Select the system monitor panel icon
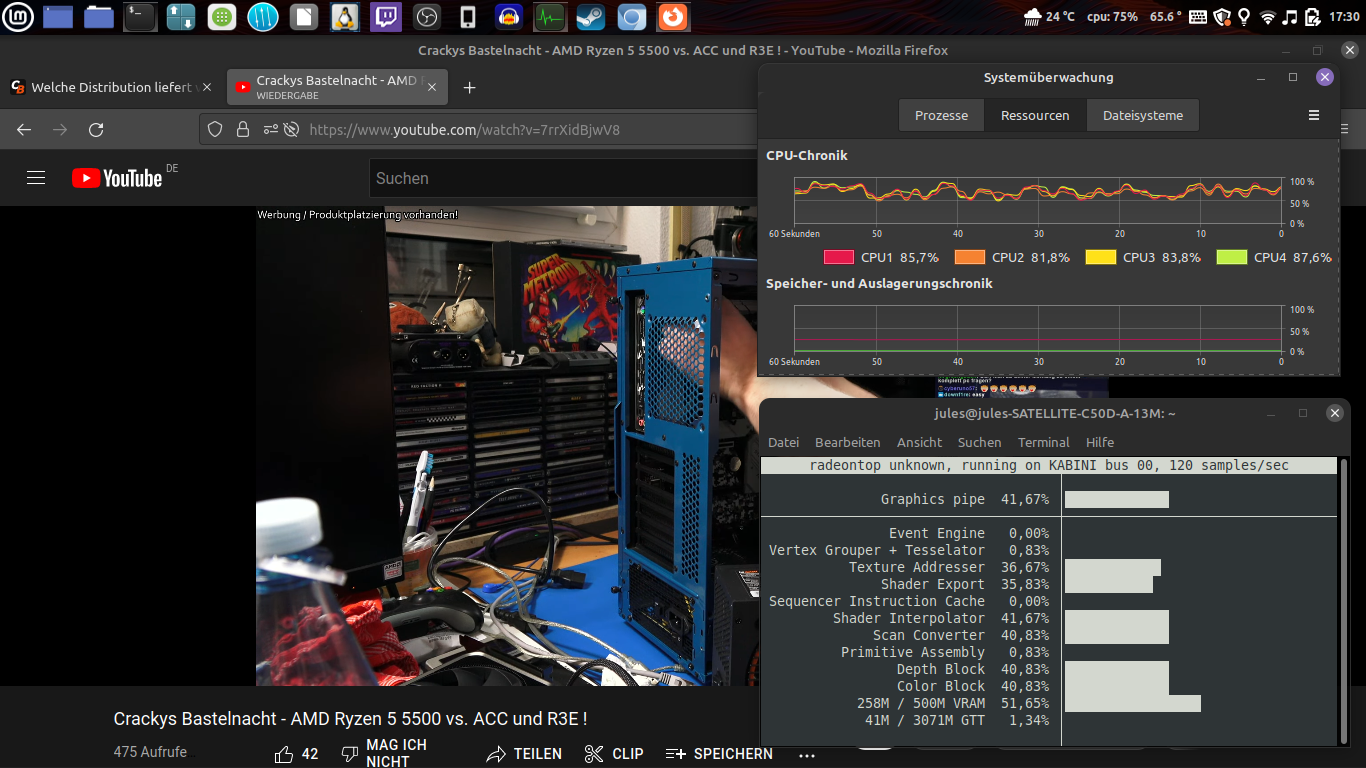 [x=550, y=16]
